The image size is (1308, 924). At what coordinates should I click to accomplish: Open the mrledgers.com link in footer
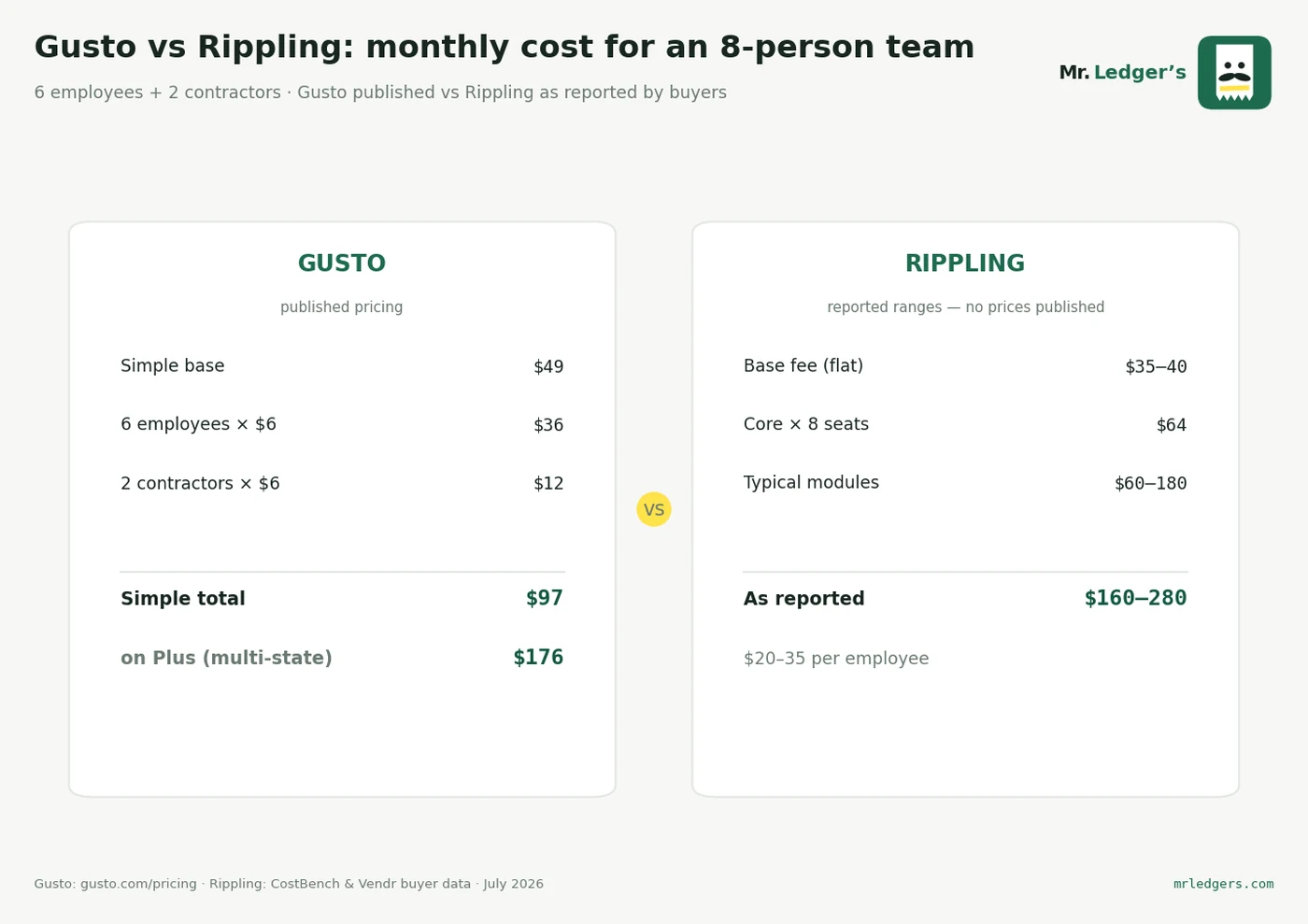(x=1223, y=884)
